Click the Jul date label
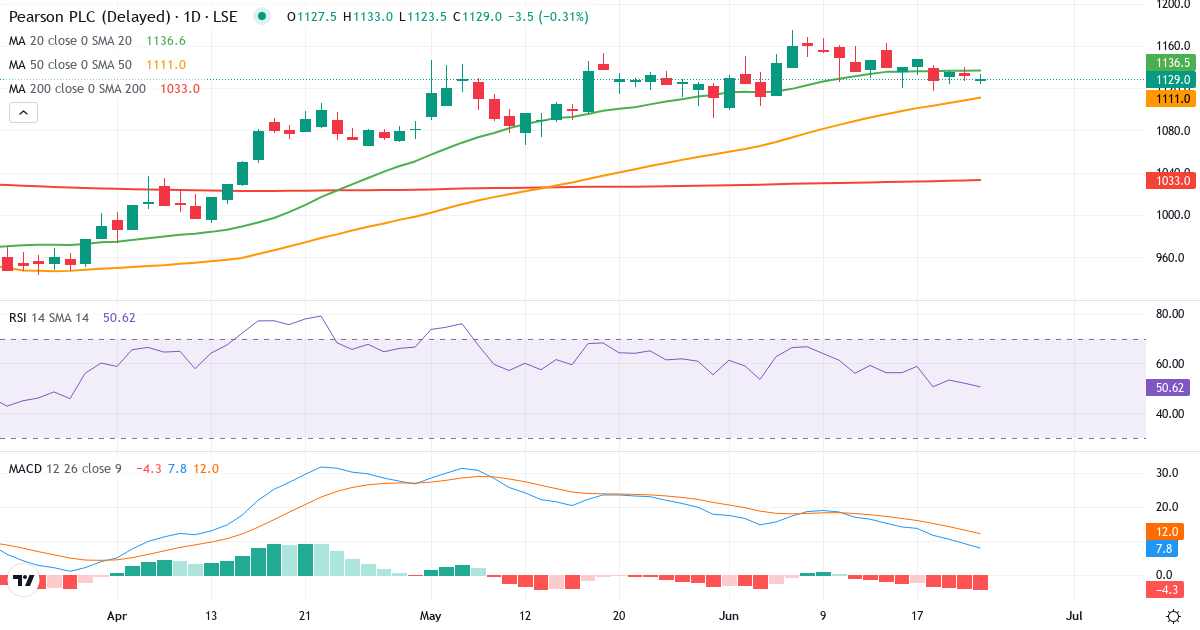 coord(1074,616)
